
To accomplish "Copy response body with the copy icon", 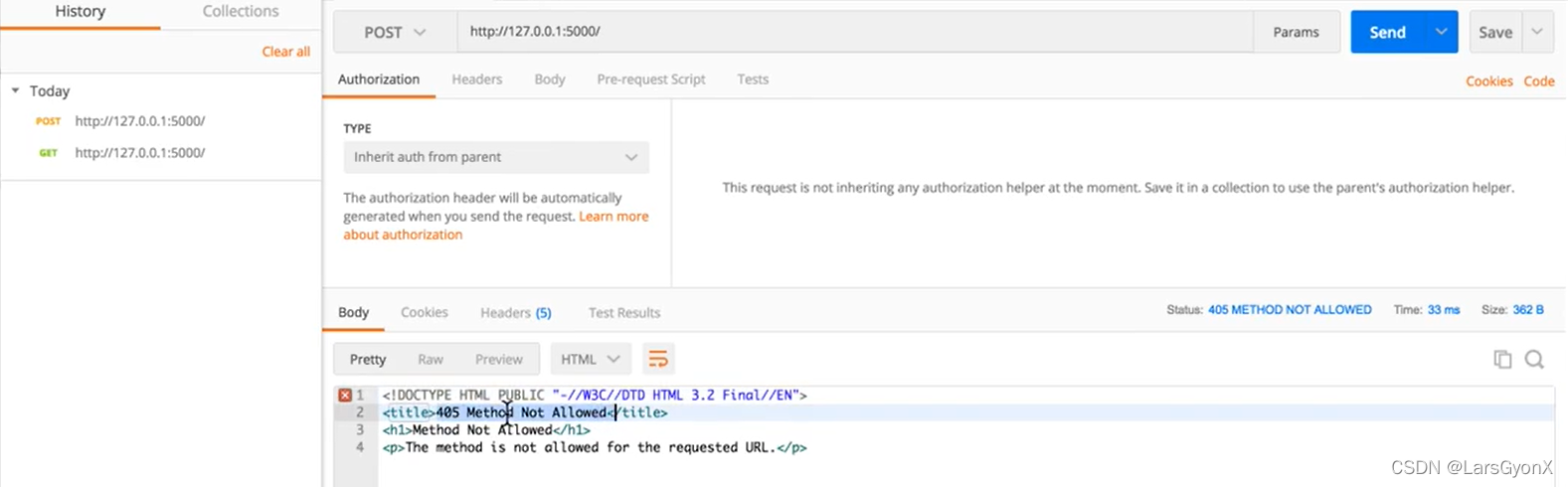I will pos(1502,360).
